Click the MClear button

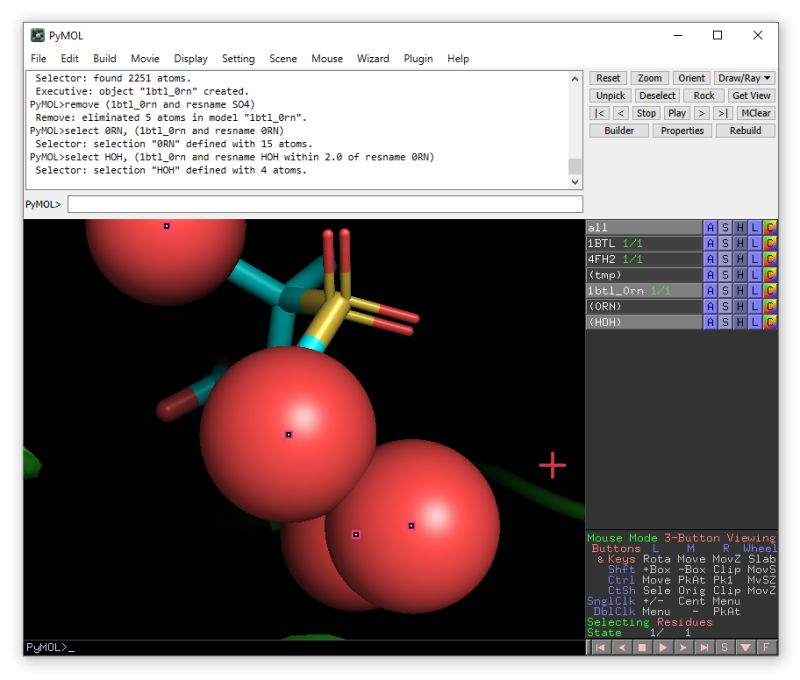(x=756, y=113)
